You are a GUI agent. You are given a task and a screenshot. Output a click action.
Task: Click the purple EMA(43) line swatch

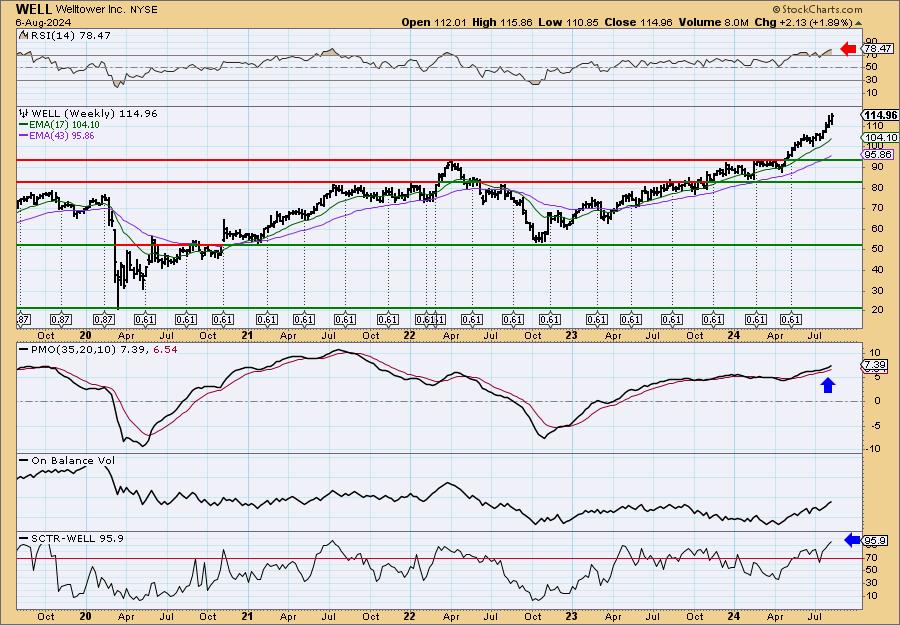24,136
